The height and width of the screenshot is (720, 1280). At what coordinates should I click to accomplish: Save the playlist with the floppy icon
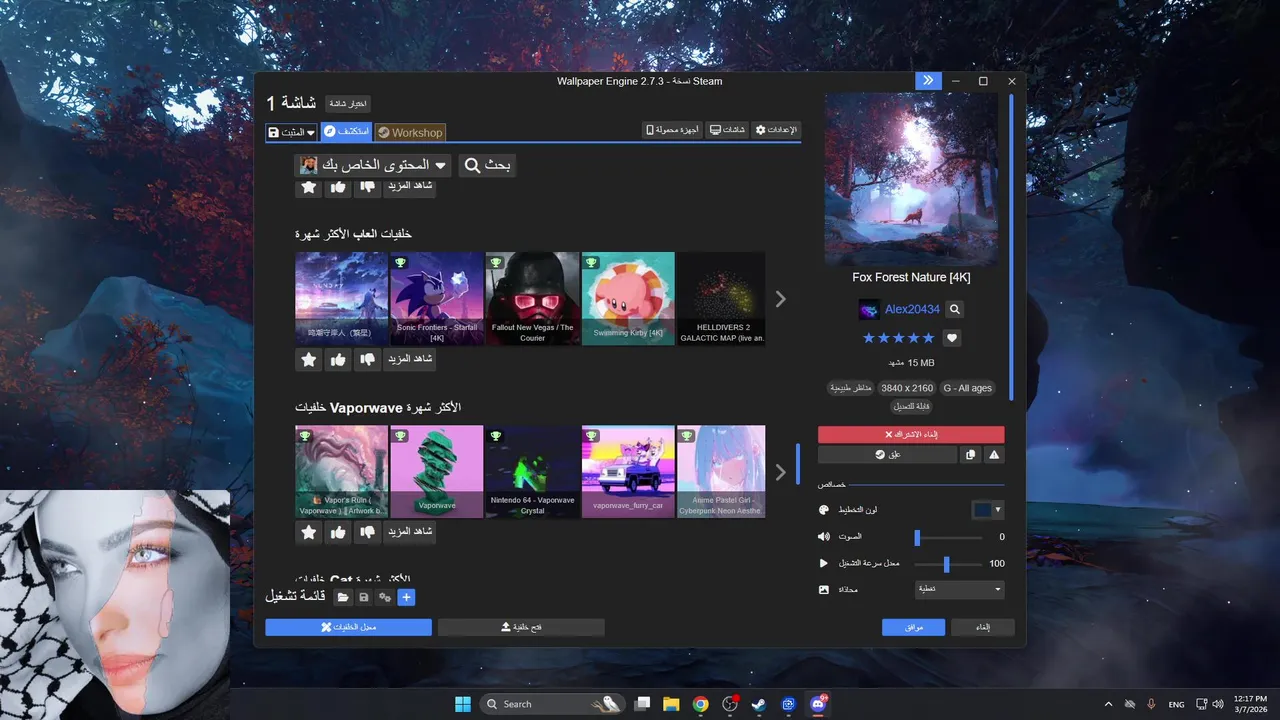point(364,597)
